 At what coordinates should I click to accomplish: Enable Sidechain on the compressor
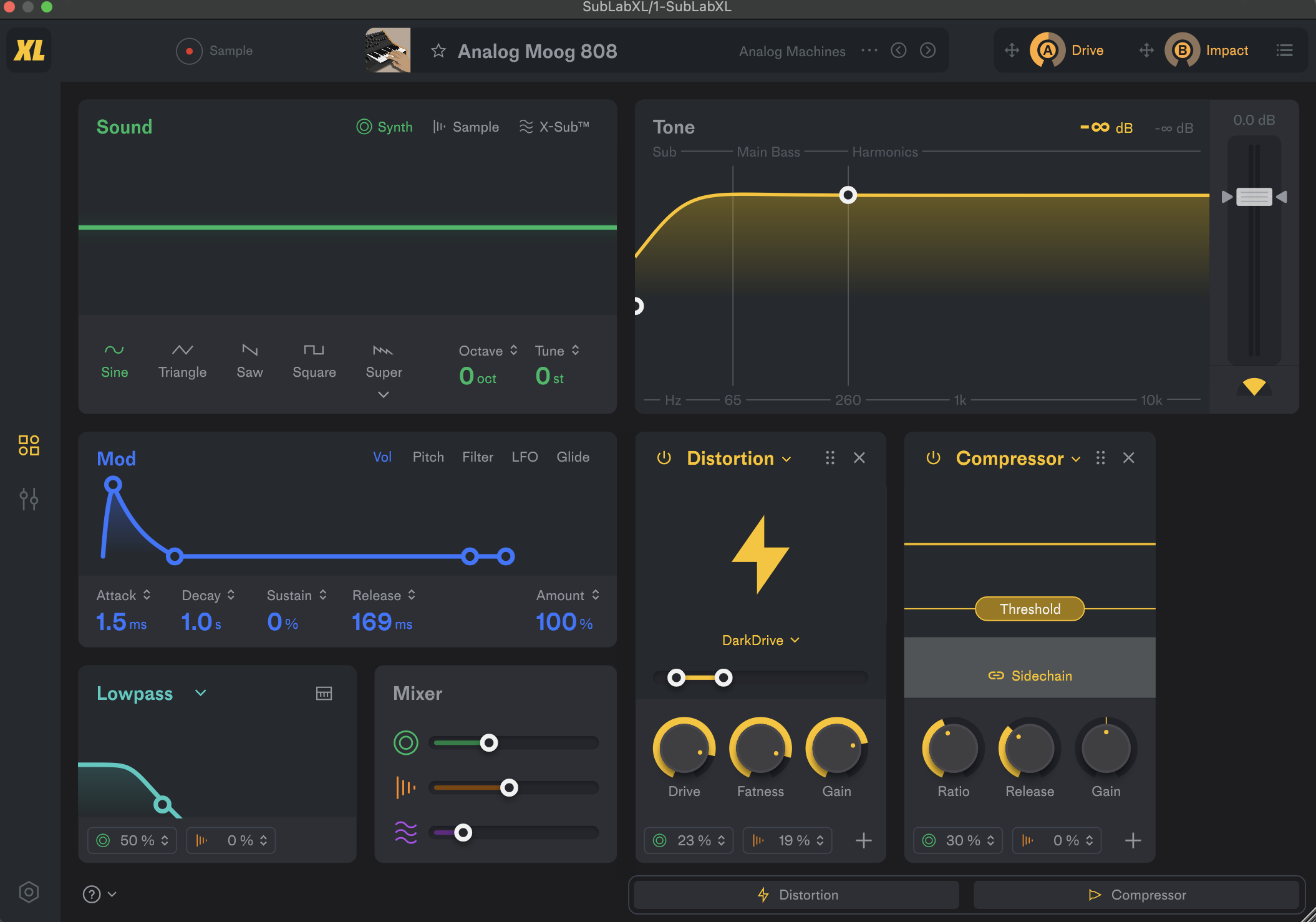click(1030, 676)
